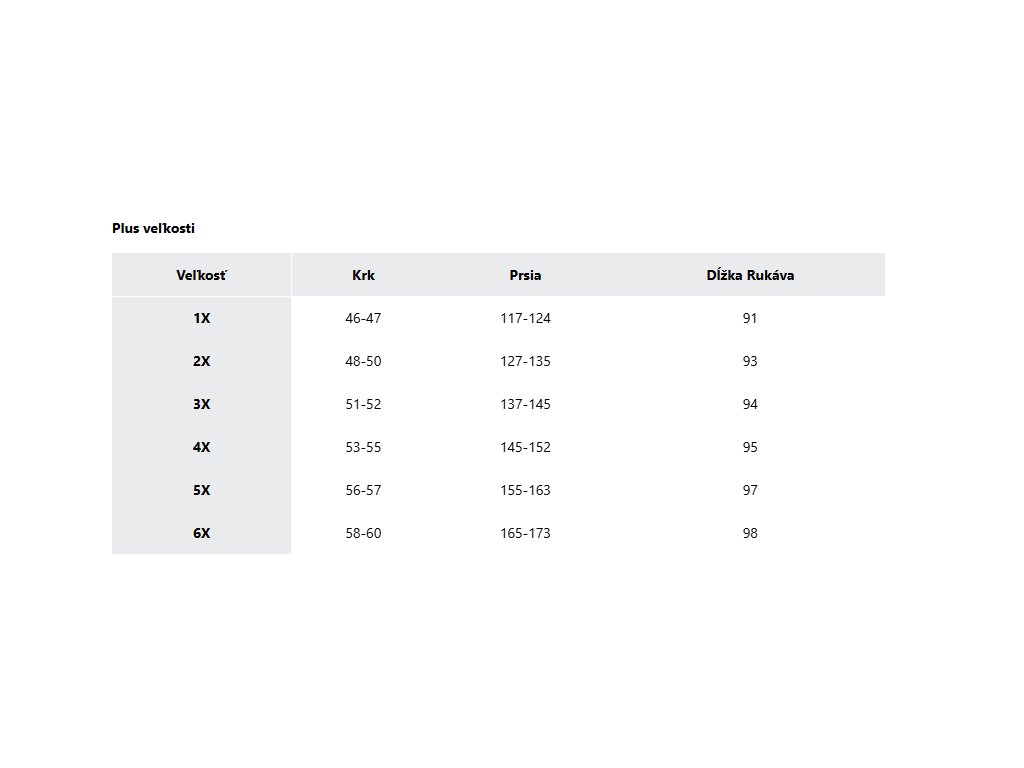Select the Krk column header

[363, 275]
